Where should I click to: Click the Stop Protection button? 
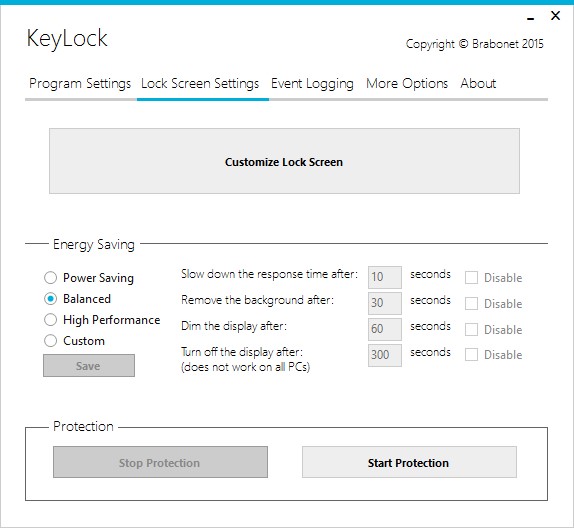click(x=160, y=462)
